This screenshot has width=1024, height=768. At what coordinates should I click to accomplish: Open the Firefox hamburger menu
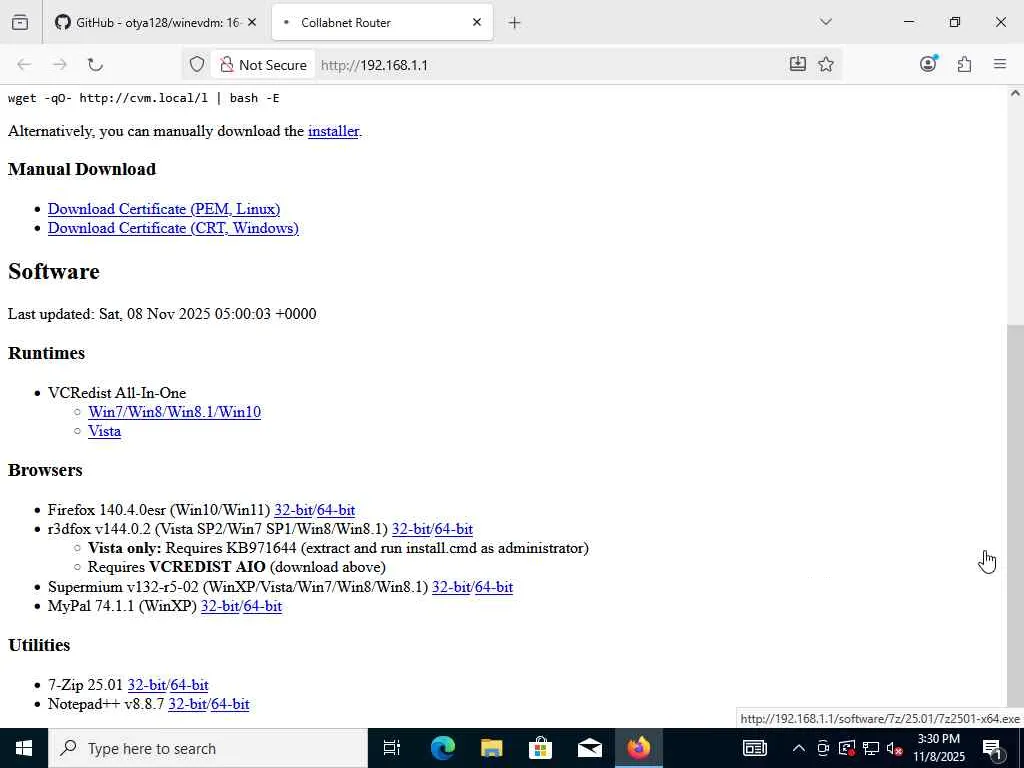point(1000,64)
